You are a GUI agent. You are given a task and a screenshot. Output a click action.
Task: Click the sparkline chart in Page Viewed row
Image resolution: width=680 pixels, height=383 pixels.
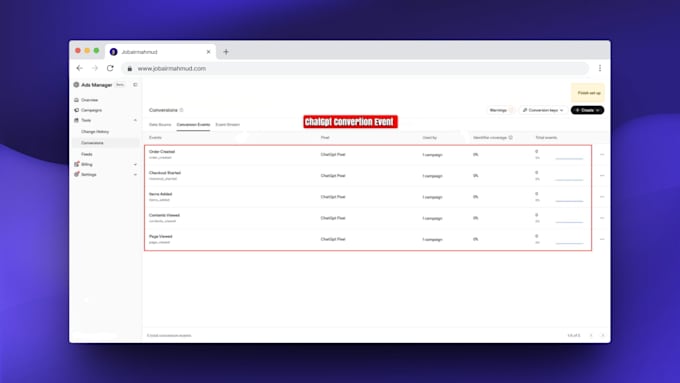coord(569,243)
